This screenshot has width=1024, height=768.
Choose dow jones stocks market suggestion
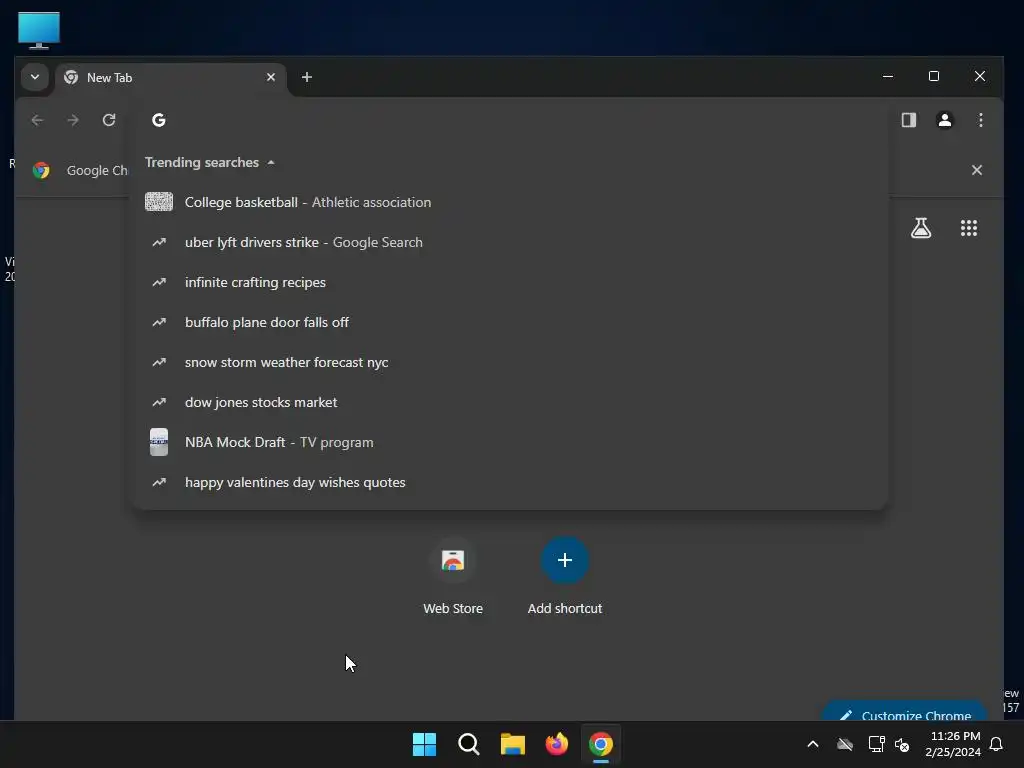click(510, 402)
